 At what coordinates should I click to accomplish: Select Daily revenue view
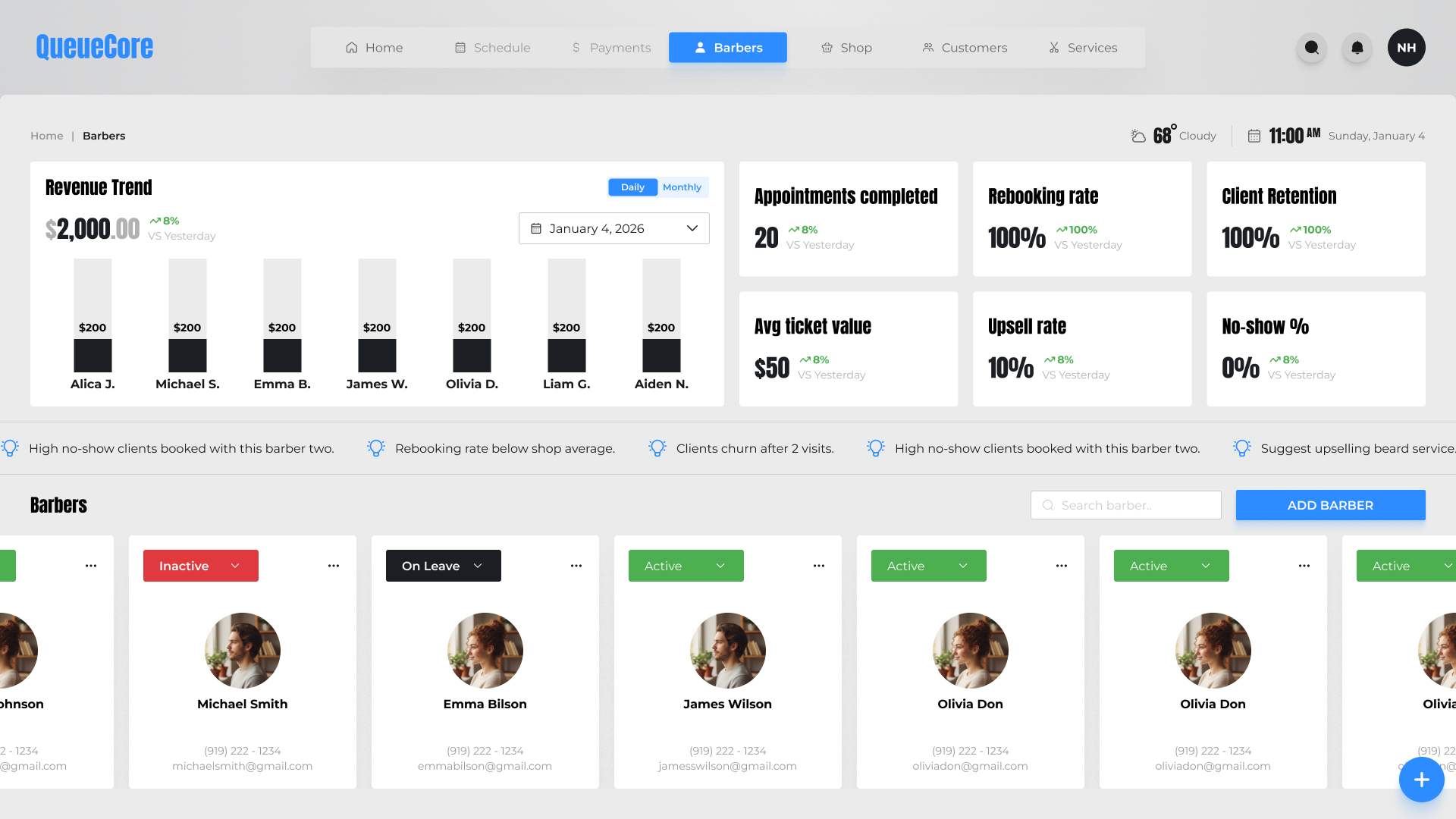[x=632, y=187]
